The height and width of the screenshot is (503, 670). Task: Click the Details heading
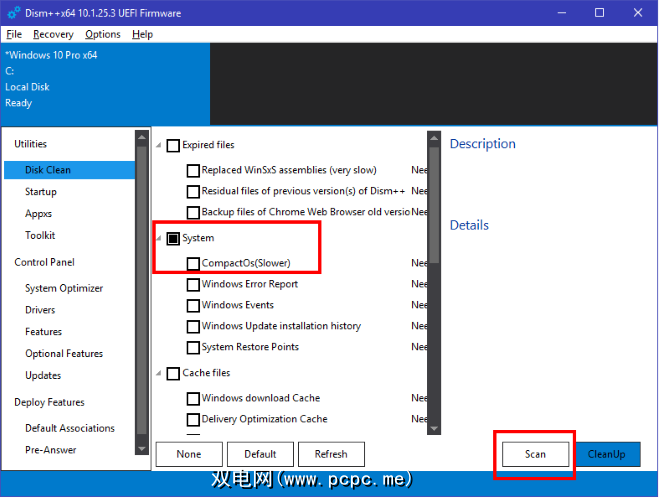tap(469, 225)
